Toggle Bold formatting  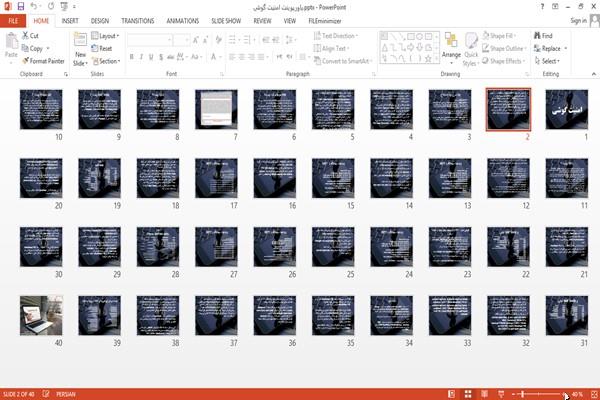pyautogui.click(x=131, y=57)
